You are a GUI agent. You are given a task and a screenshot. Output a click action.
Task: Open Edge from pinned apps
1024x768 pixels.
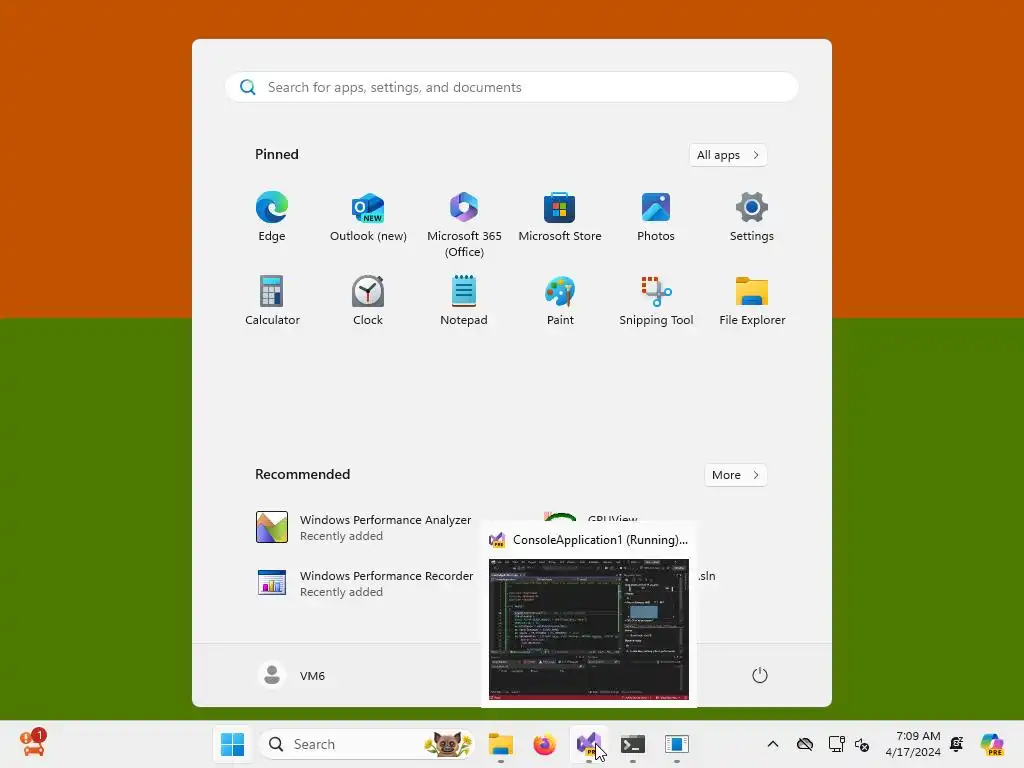click(272, 217)
